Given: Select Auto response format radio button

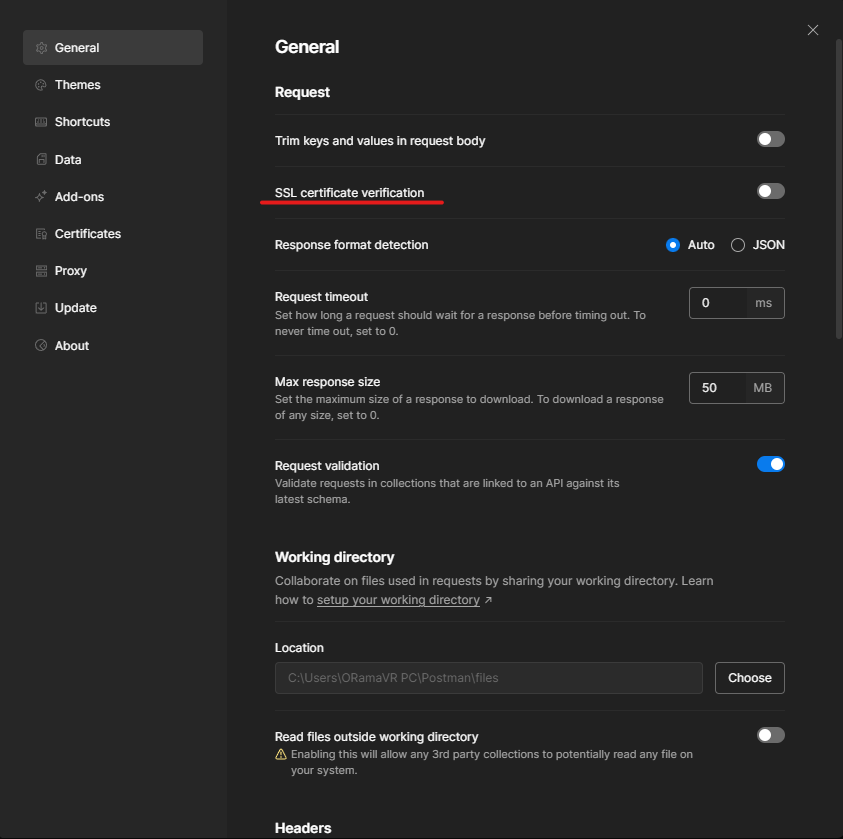Looking at the screenshot, I should (673, 245).
